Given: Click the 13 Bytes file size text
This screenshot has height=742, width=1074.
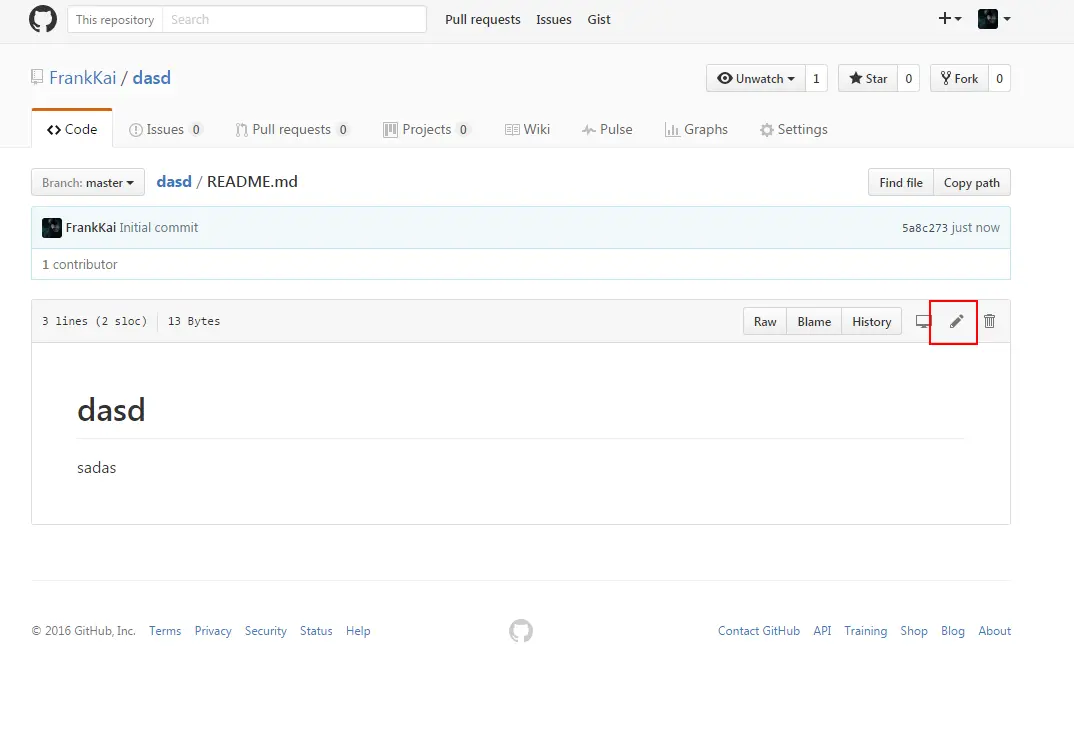Looking at the screenshot, I should click(x=194, y=321).
